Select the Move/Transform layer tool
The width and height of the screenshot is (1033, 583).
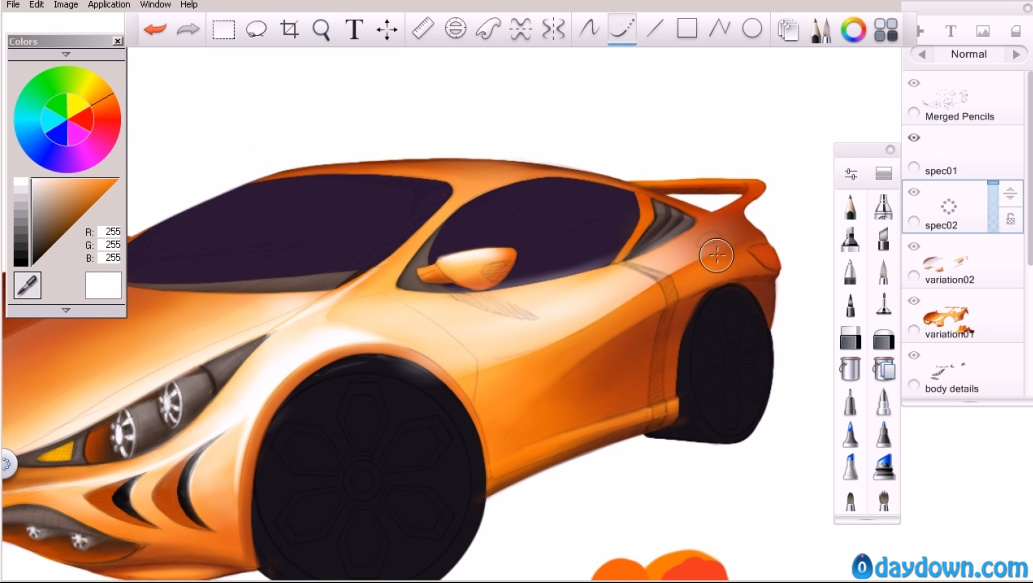coord(387,29)
